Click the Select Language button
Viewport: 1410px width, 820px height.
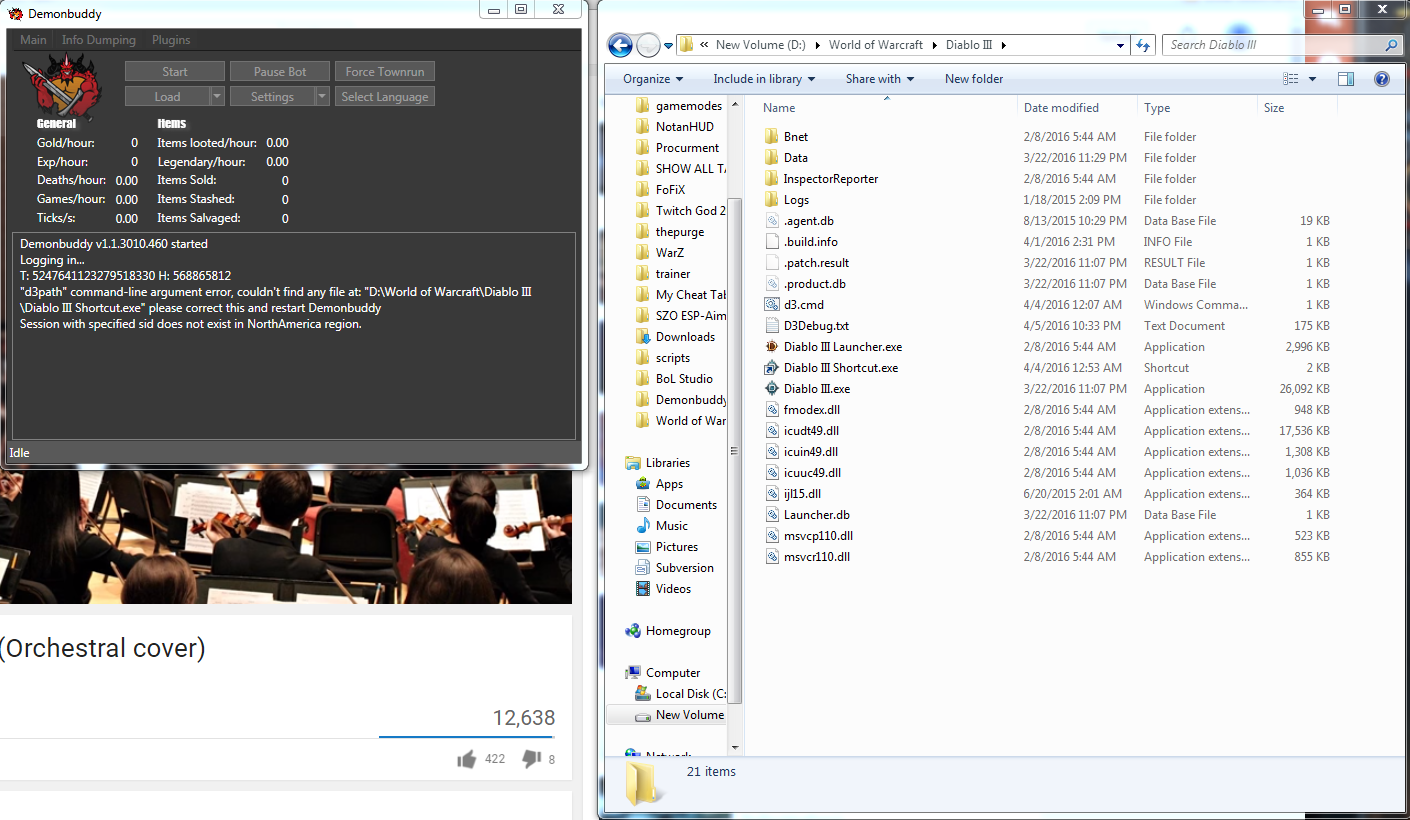(x=385, y=97)
